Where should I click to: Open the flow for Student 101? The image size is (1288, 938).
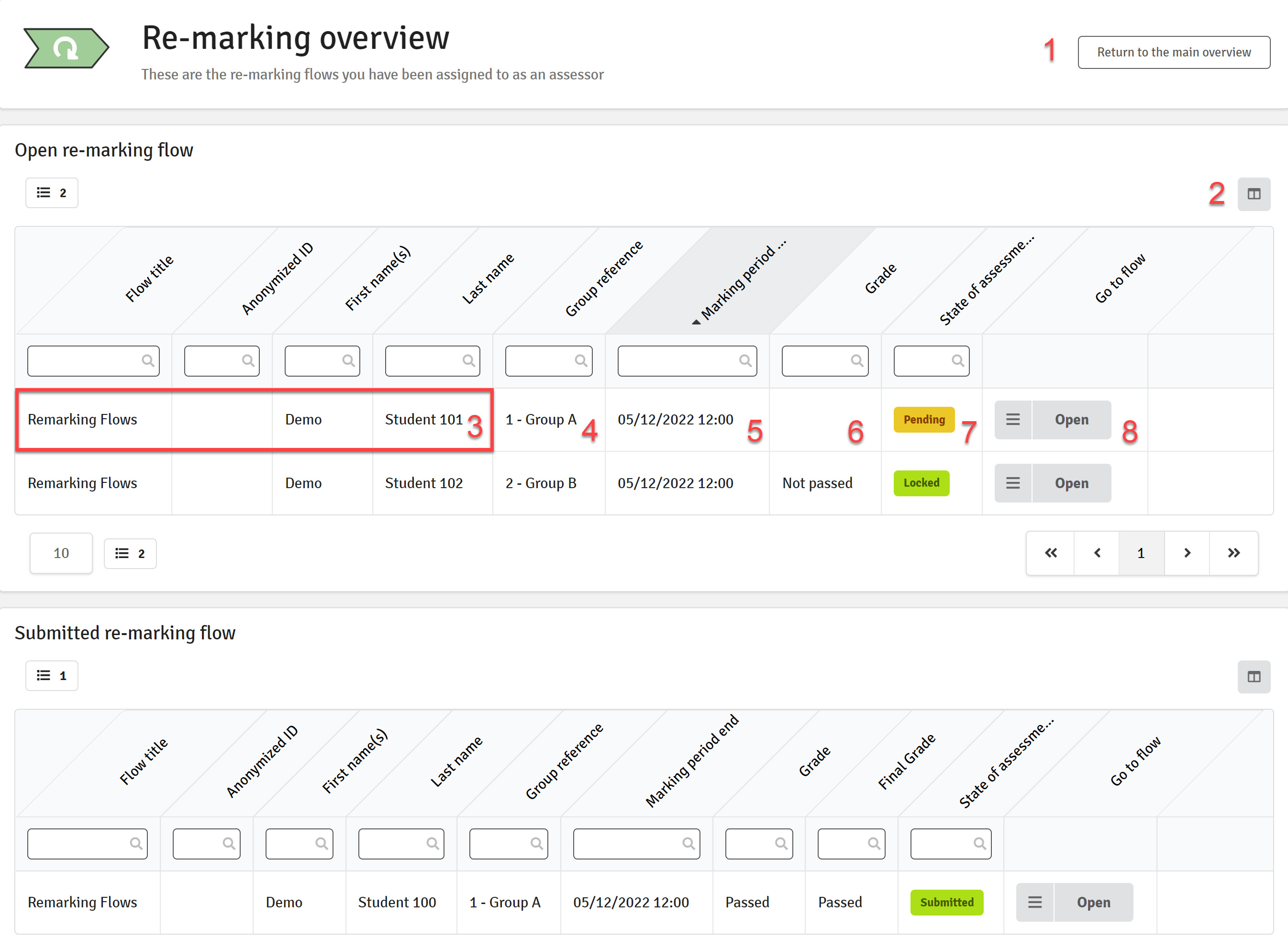[x=1072, y=420]
